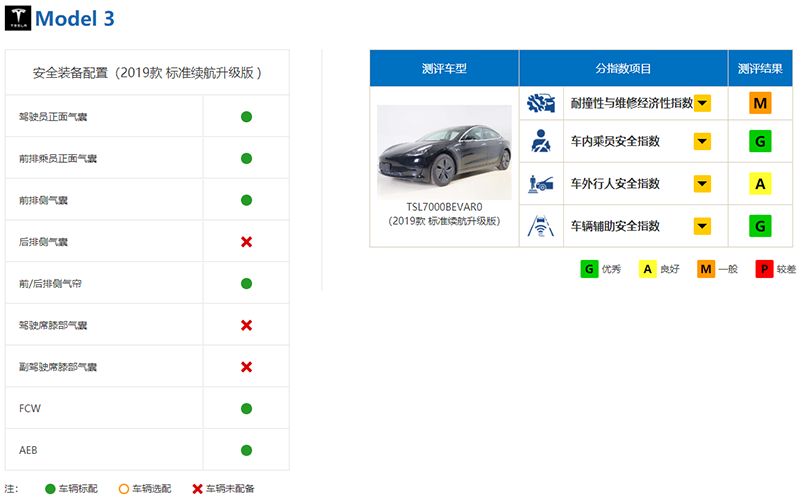800x499 pixels.
Task: Click the occupant safety seatbelt icon
Action: tap(541, 141)
